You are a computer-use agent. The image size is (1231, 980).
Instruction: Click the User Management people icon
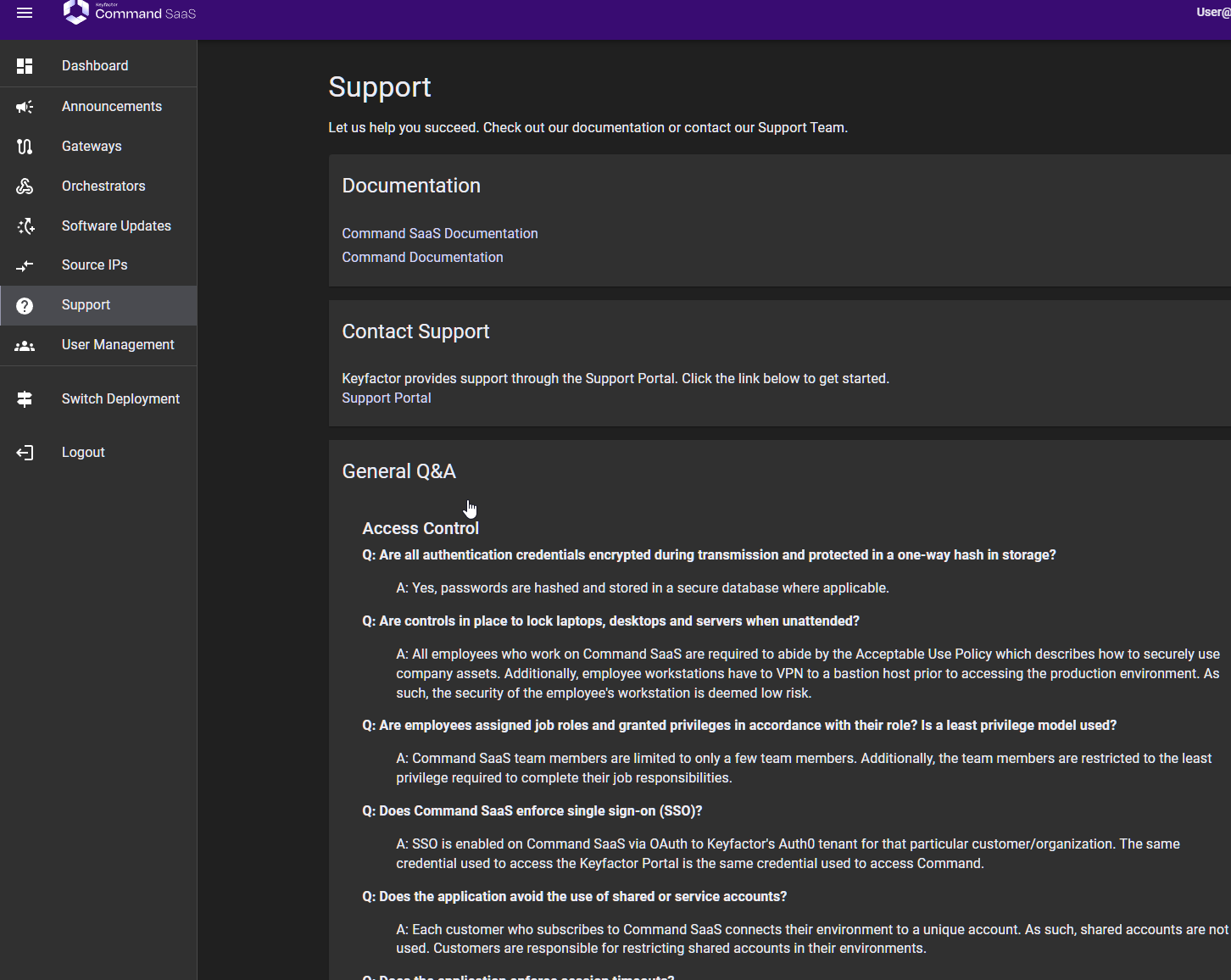click(x=25, y=345)
